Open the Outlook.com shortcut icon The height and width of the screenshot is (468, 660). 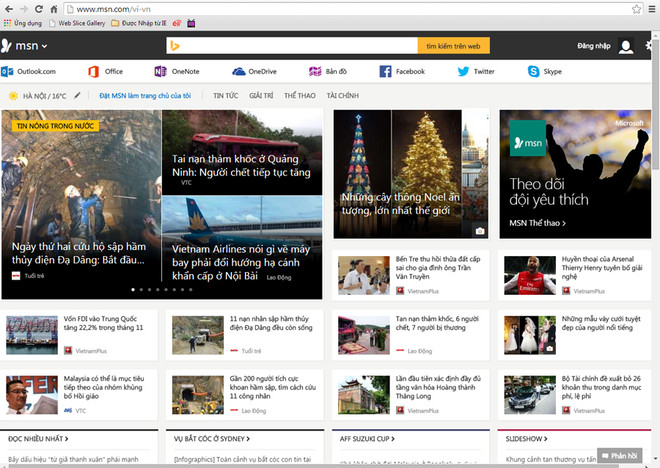[x=7, y=71]
